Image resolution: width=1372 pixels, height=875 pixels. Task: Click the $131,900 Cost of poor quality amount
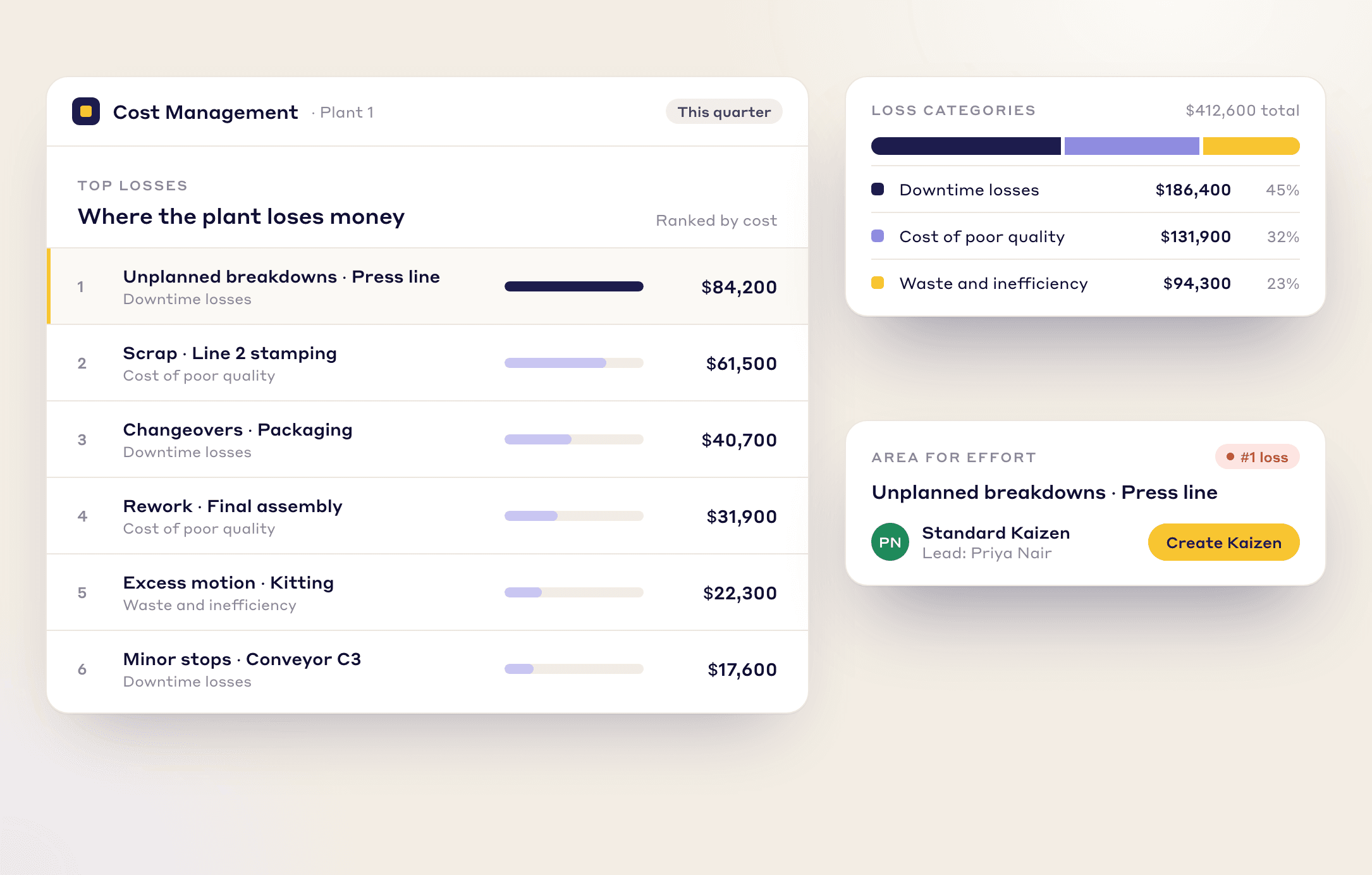tap(1196, 236)
